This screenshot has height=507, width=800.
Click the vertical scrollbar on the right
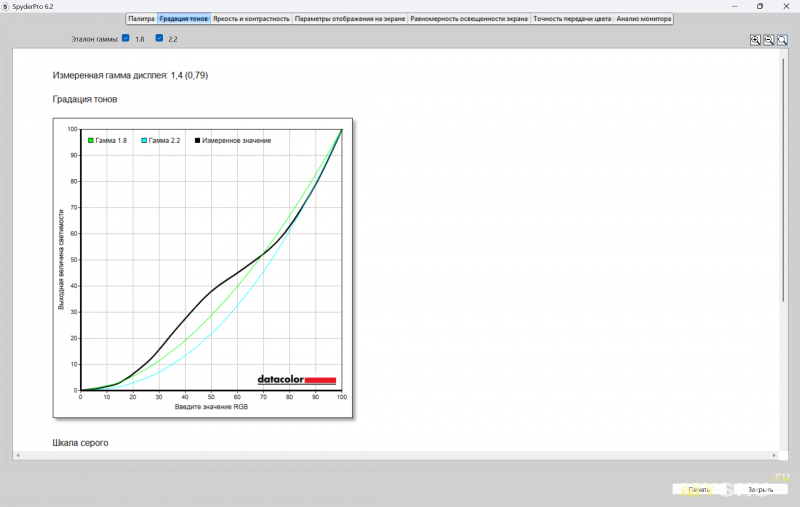coord(782,200)
